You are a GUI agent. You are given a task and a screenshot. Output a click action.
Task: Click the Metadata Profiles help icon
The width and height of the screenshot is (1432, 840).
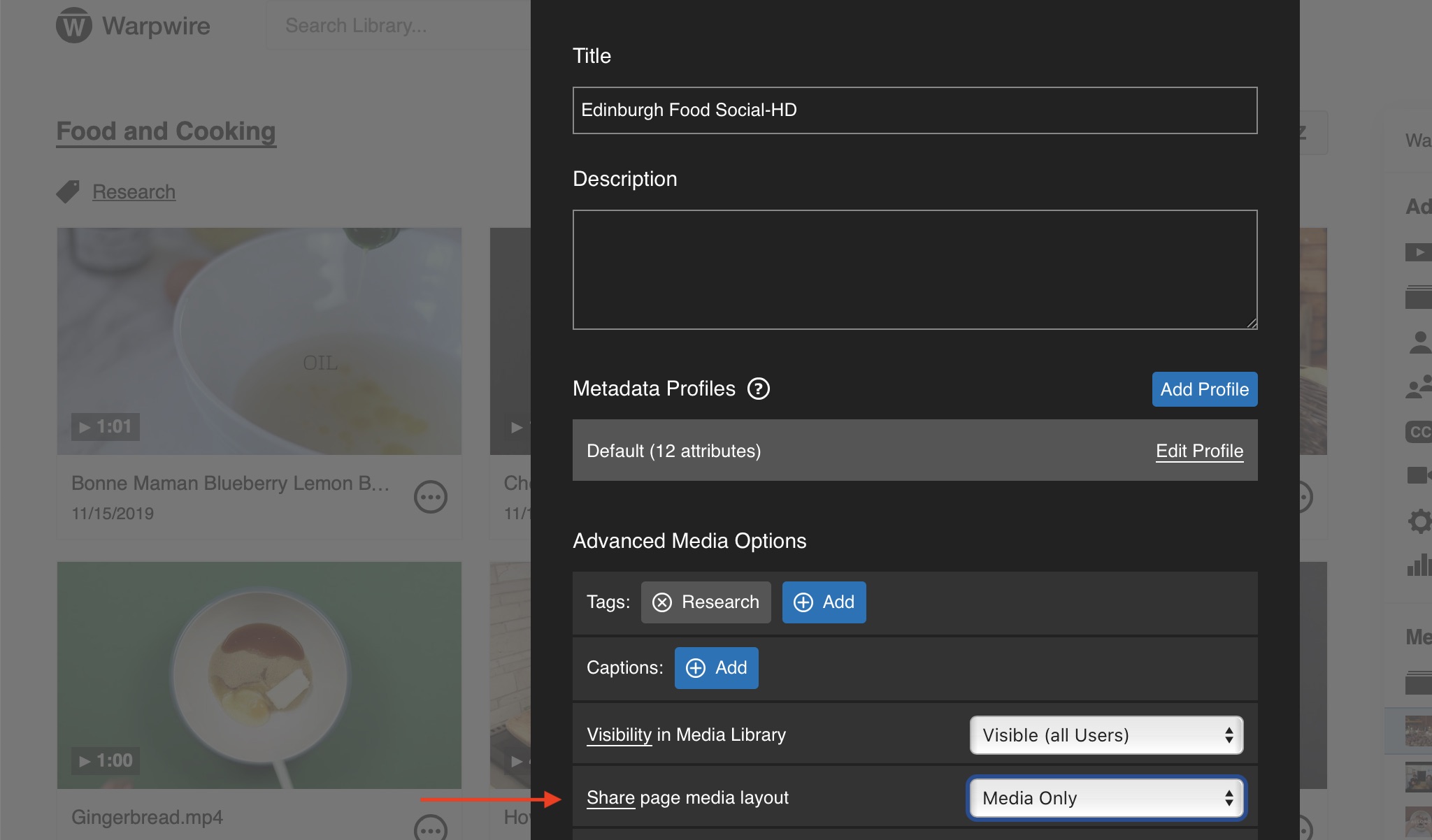click(x=758, y=389)
